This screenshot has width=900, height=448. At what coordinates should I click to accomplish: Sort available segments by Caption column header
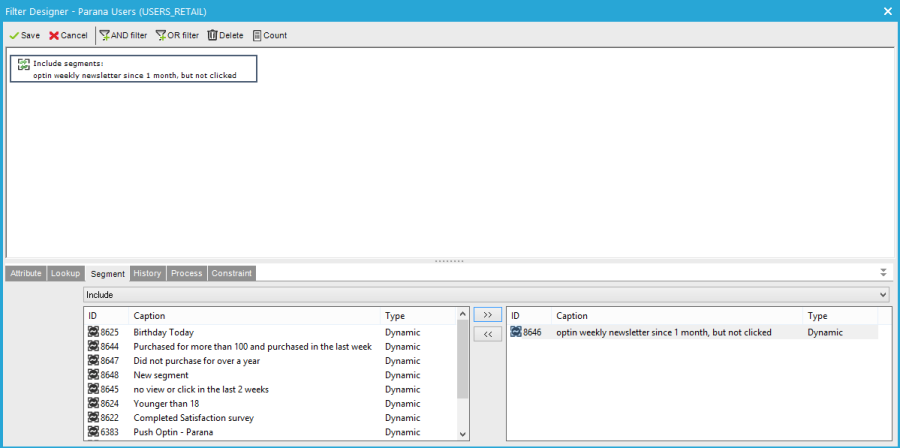pos(150,316)
